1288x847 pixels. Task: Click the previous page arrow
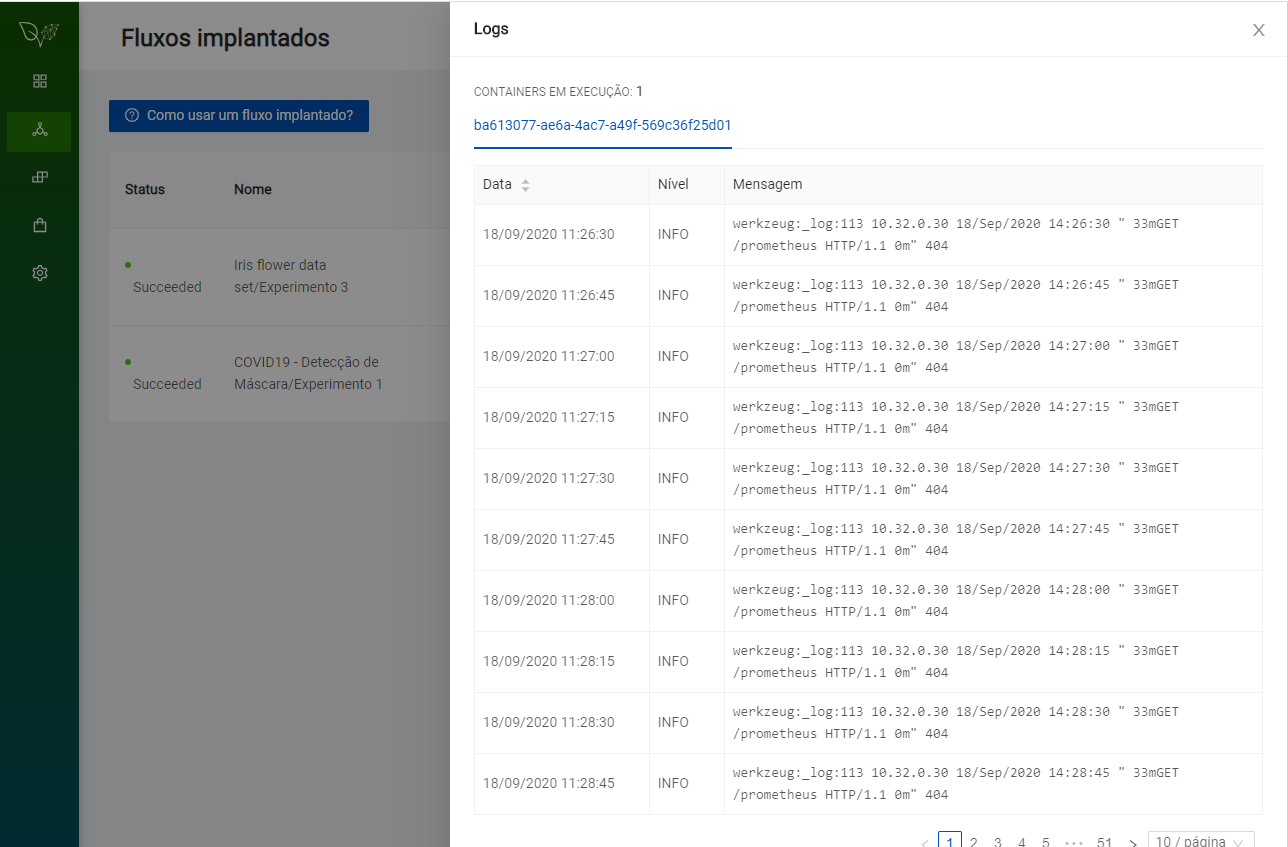pyautogui.click(x=924, y=842)
